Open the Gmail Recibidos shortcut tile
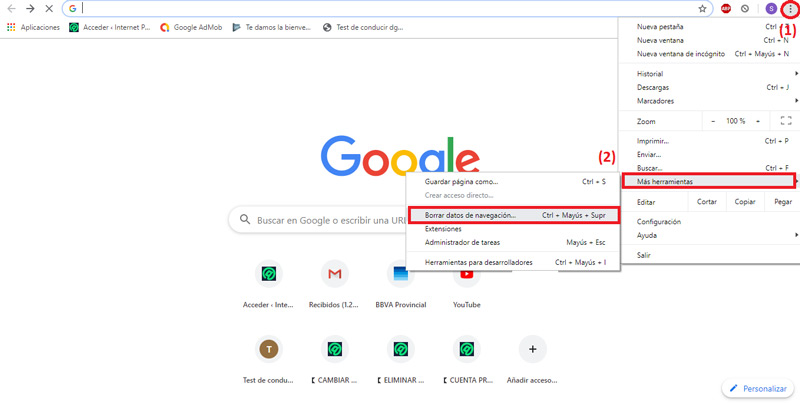This screenshot has height=403, width=800. coord(334,273)
